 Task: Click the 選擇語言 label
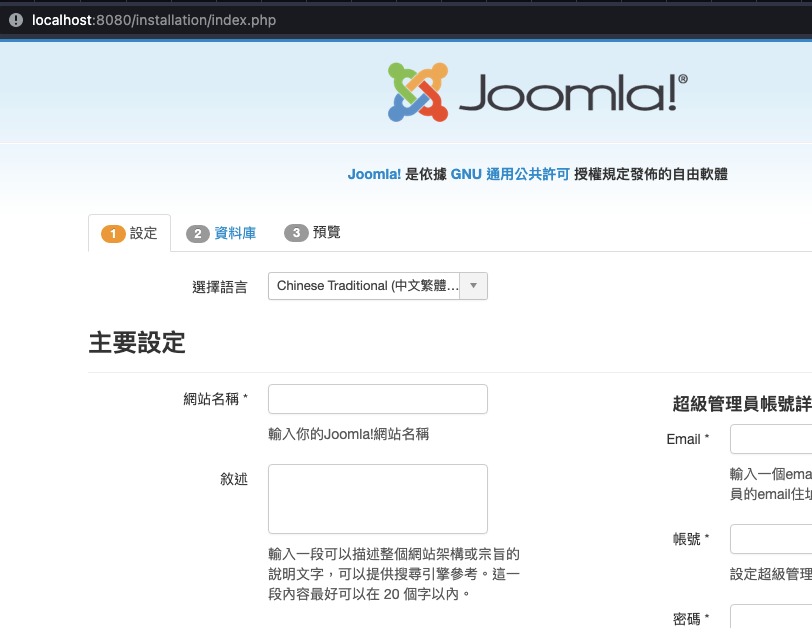tap(220, 287)
